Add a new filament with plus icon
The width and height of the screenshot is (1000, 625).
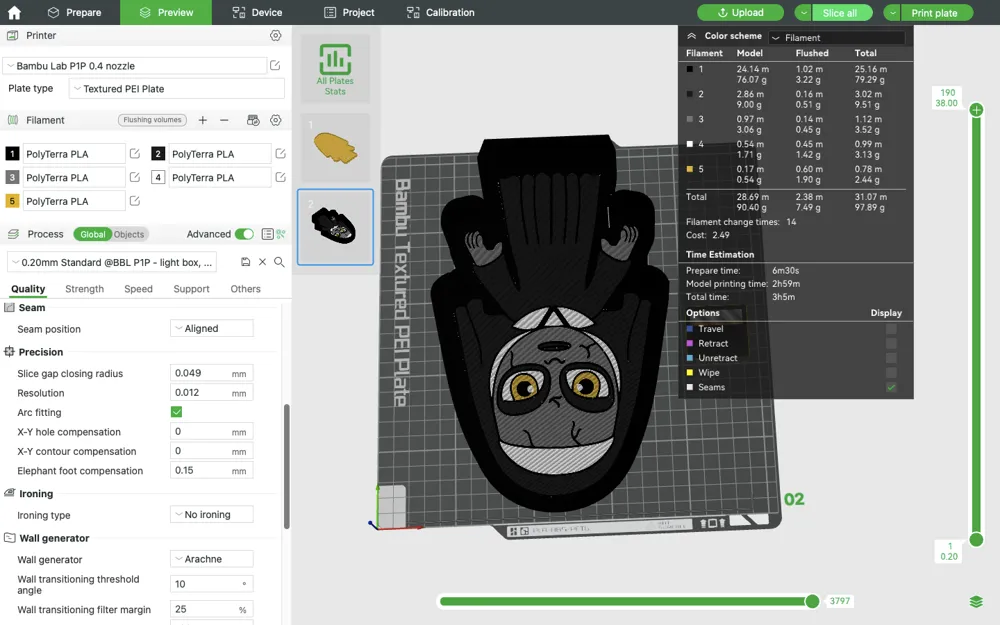202,120
